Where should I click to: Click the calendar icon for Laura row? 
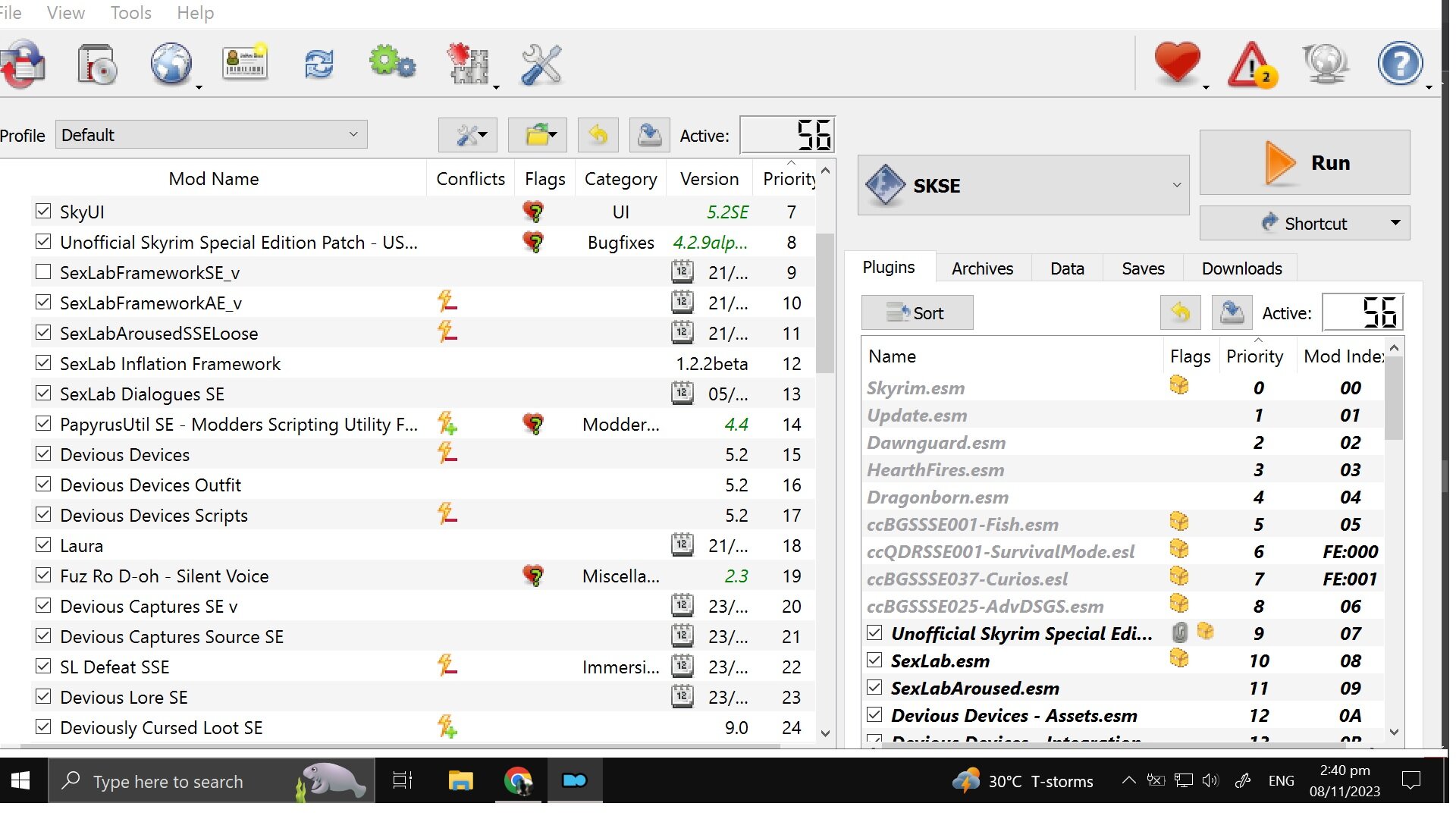(682, 544)
